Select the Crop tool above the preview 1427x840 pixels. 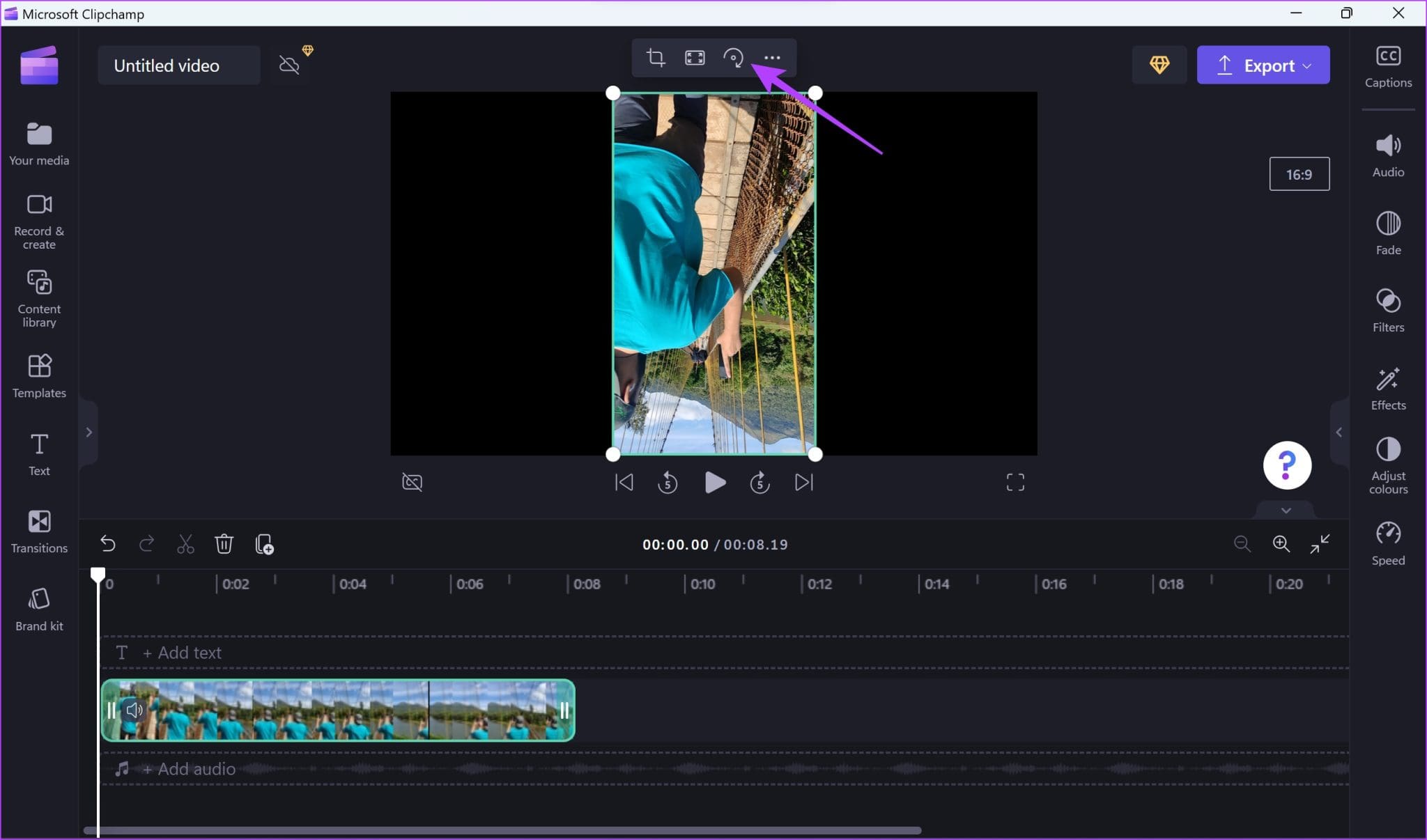click(x=655, y=58)
